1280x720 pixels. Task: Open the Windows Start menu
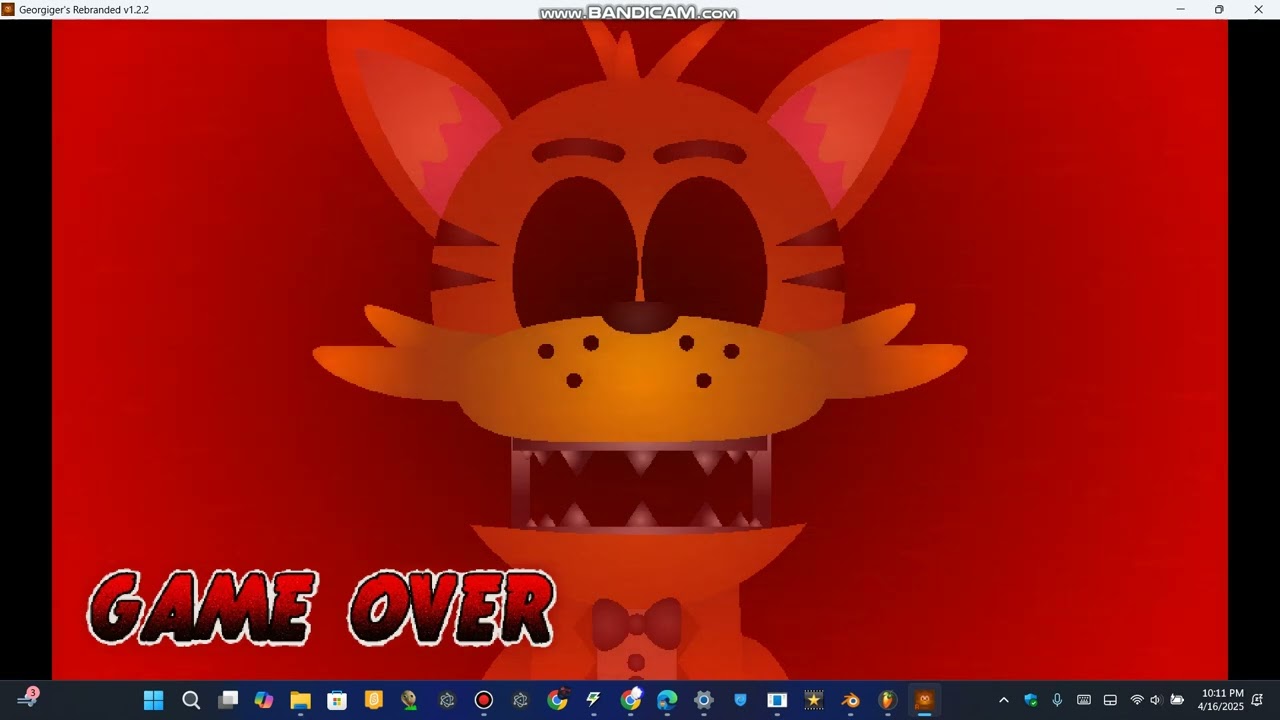[153, 700]
